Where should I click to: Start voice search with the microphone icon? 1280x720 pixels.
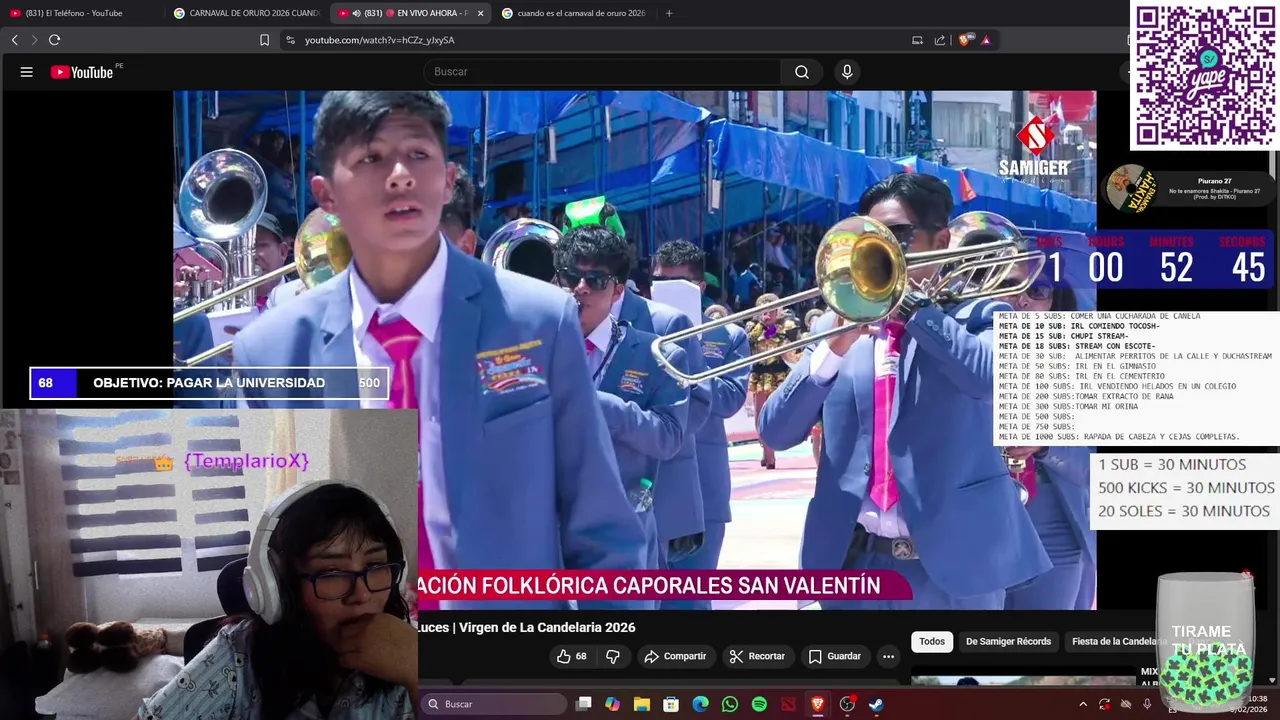tap(847, 72)
